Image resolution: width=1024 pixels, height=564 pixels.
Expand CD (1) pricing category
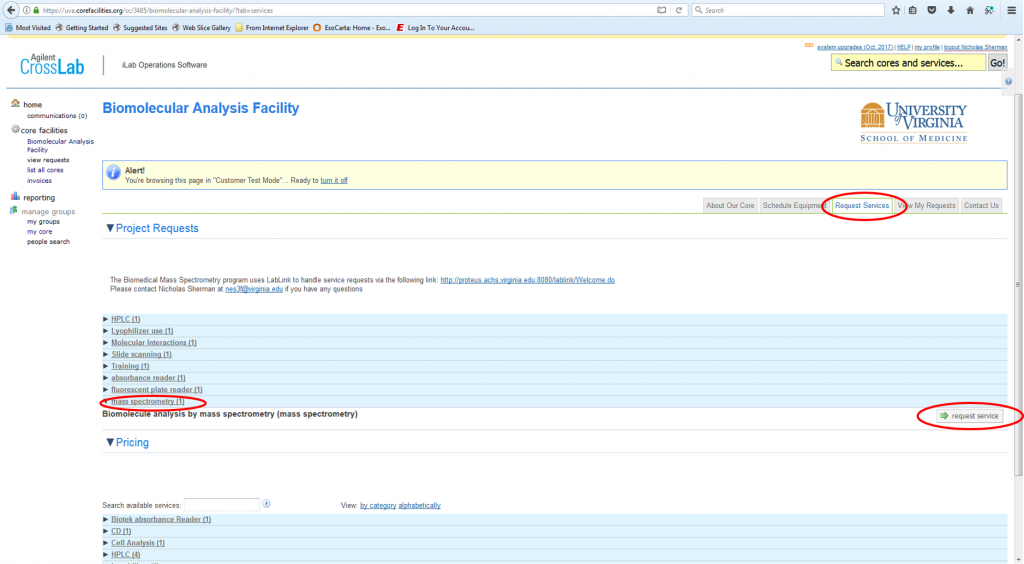coord(121,531)
